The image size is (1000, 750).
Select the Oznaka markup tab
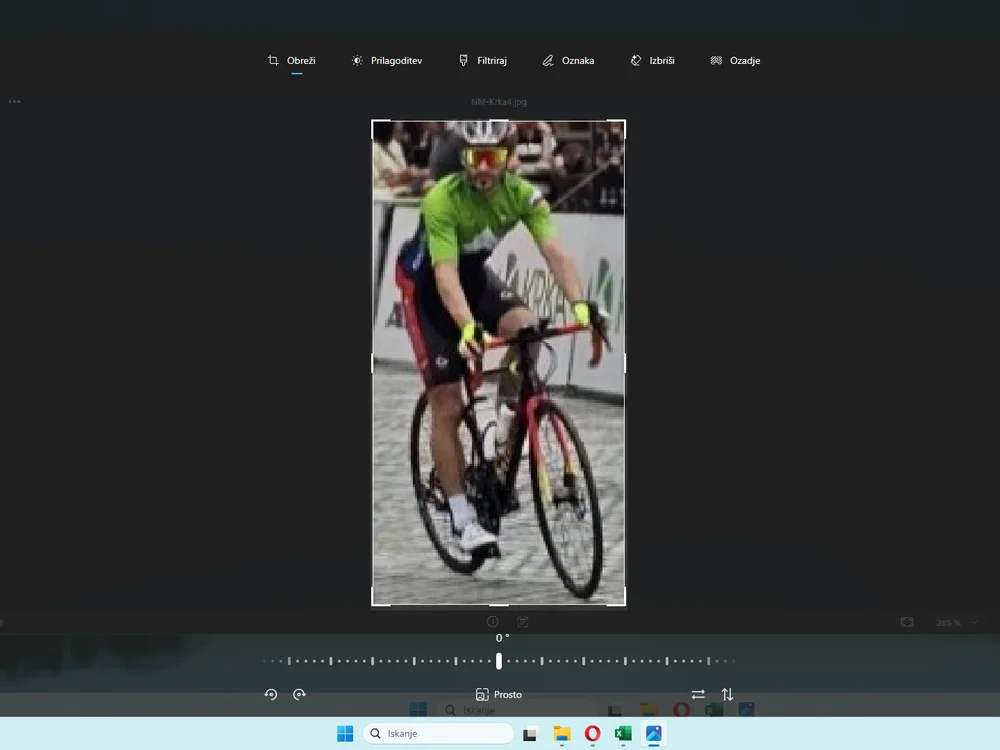click(568, 61)
